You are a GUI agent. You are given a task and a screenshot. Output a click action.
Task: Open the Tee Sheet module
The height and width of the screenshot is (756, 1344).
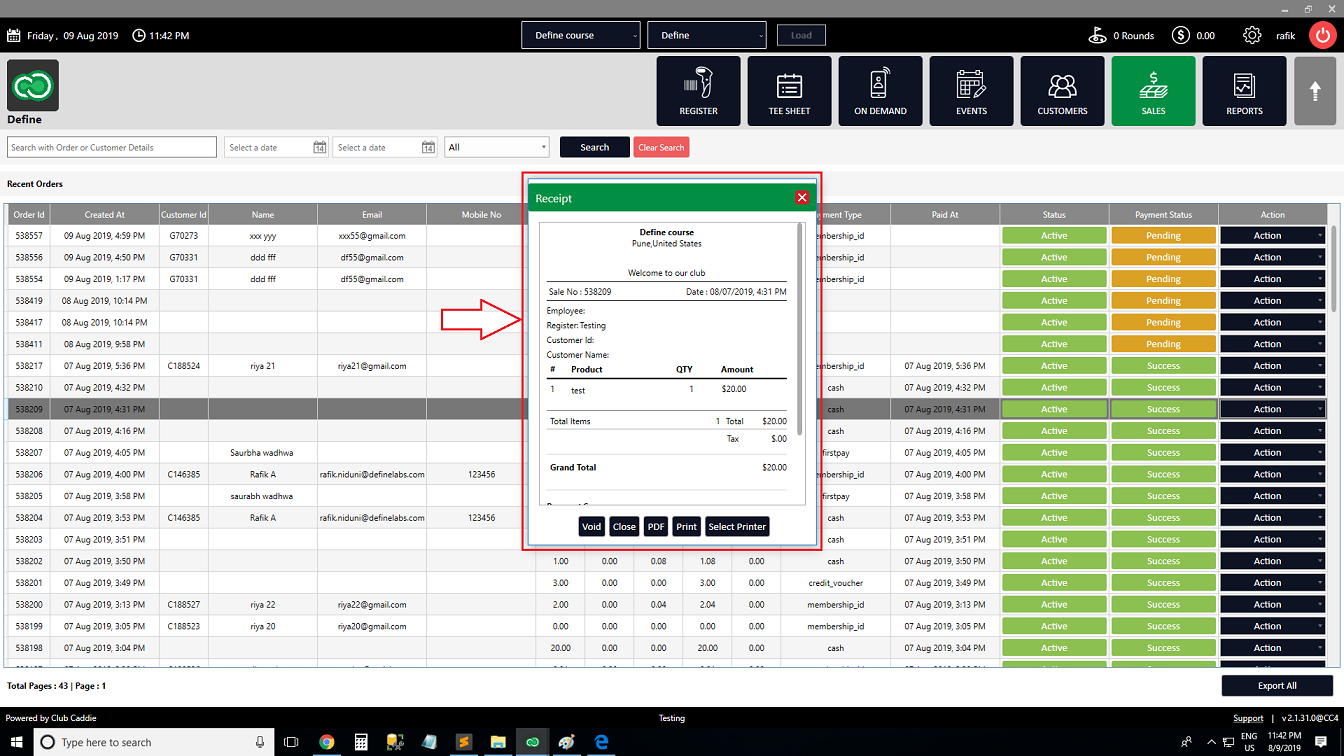click(x=789, y=91)
